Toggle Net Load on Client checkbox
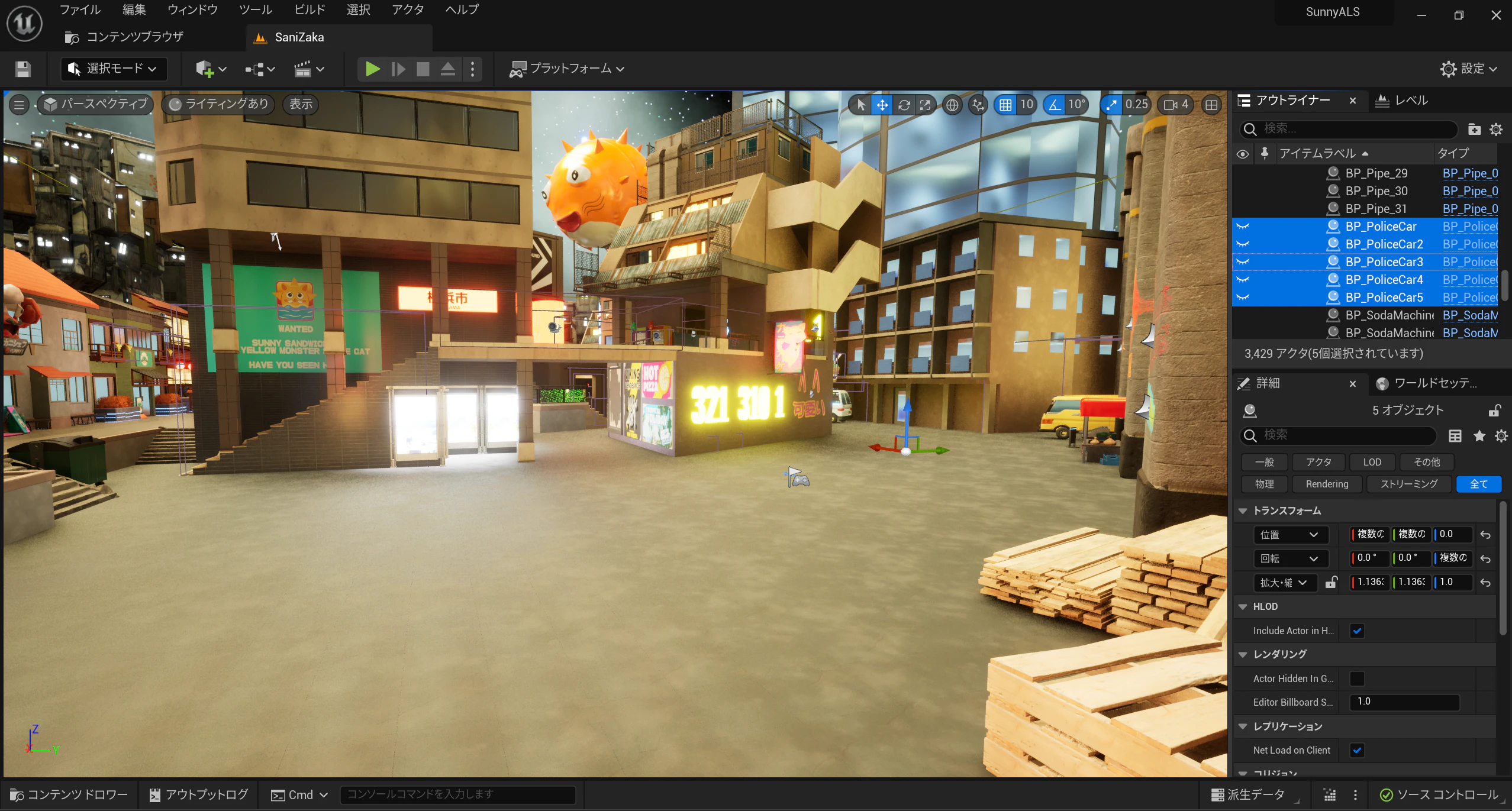This screenshot has width=1512, height=811. (1357, 750)
